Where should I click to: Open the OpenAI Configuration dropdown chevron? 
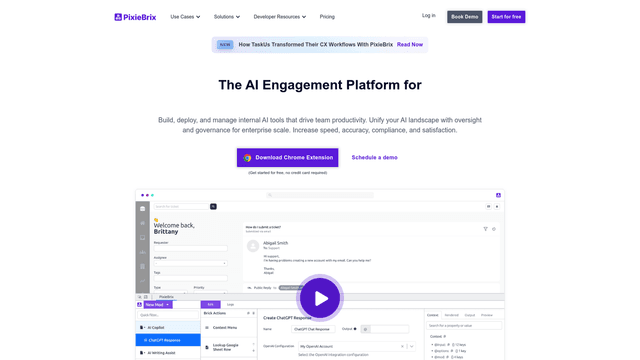click(x=411, y=346)
